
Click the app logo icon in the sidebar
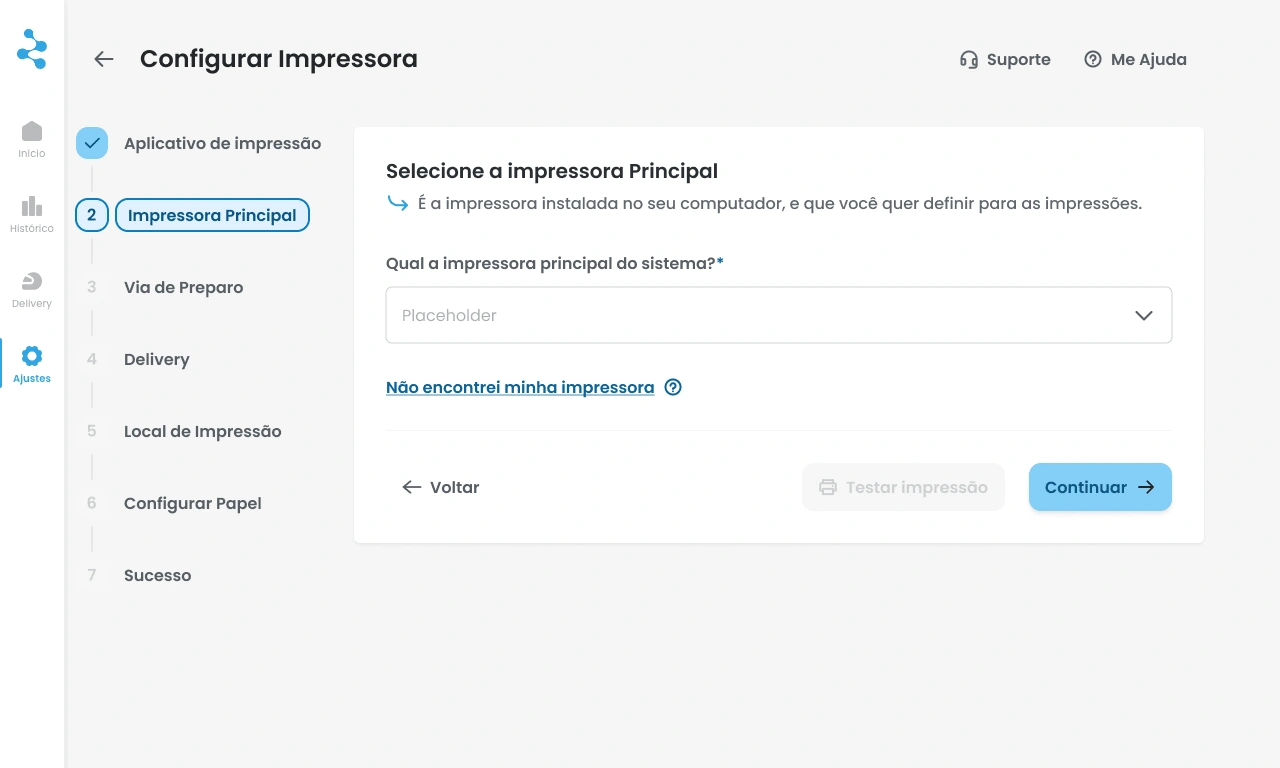point(32,49)
